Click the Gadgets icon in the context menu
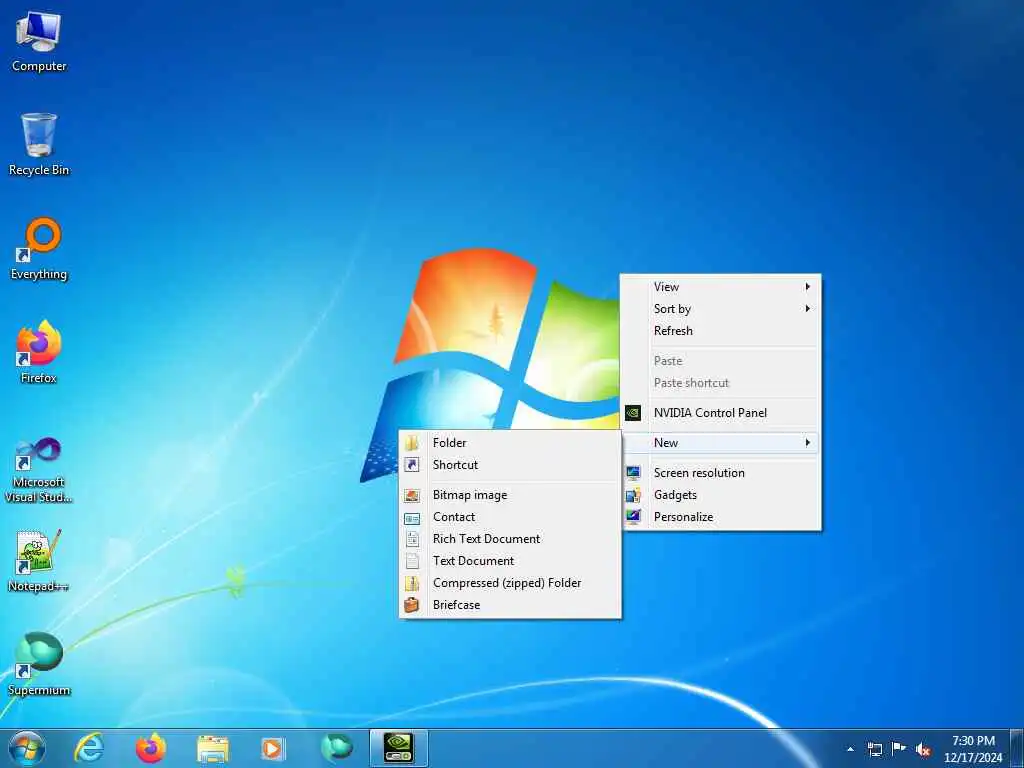The image size is (1024, 768). click(x=633, y=495)
